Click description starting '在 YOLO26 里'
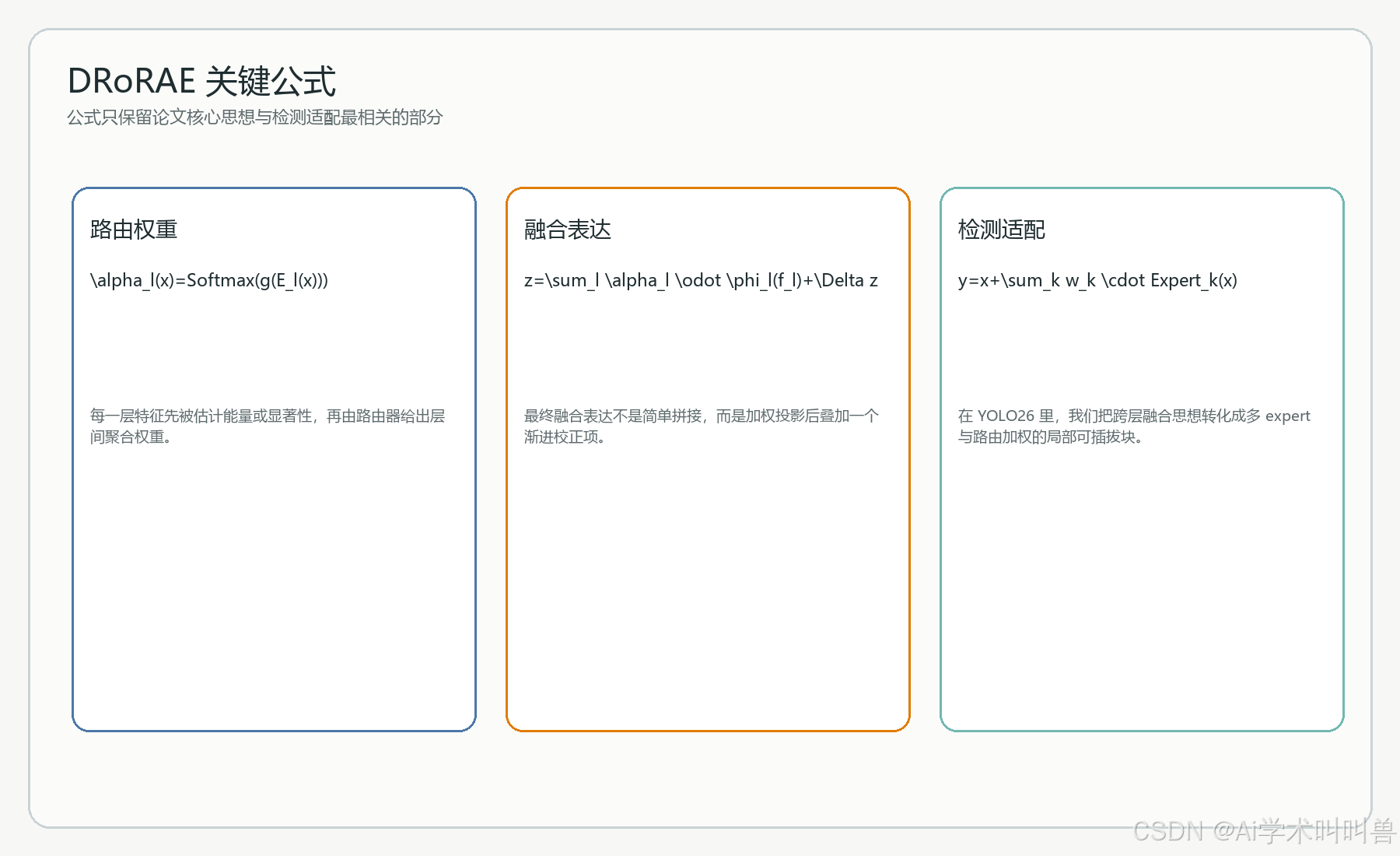The width and height of the screenshot is (1400, 856). point(1134,426)
